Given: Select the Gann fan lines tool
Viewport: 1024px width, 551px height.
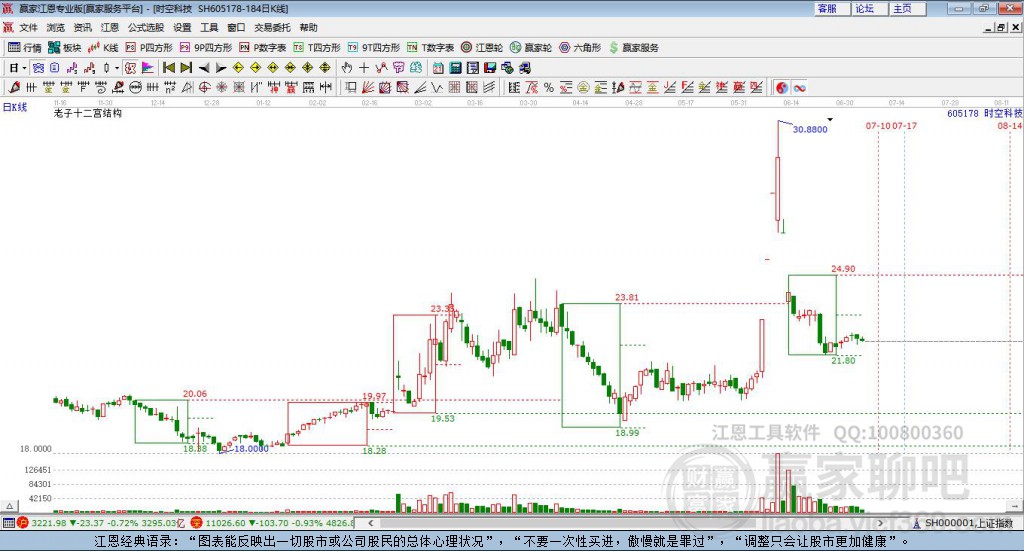Looking at the screenshot, I should coord(368,87).
